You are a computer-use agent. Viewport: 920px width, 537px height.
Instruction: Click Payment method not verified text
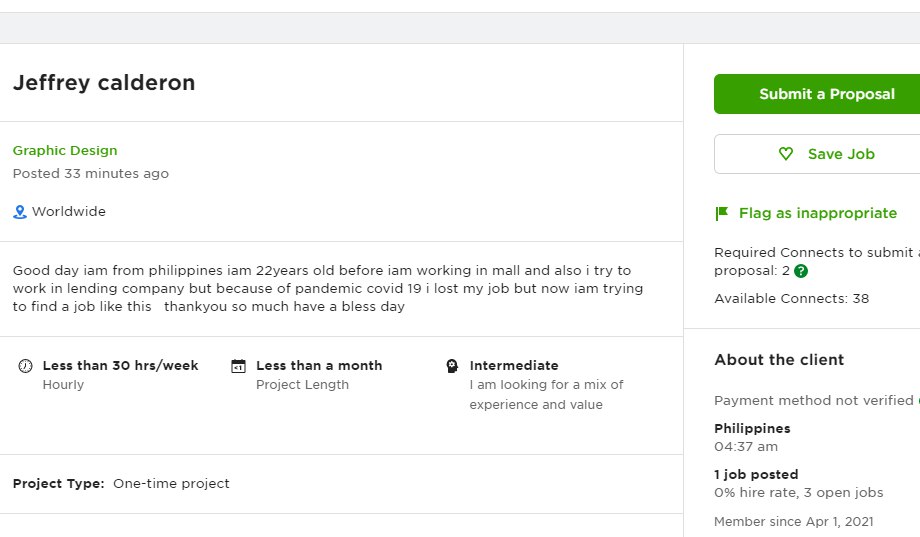[x=814, y=400]
